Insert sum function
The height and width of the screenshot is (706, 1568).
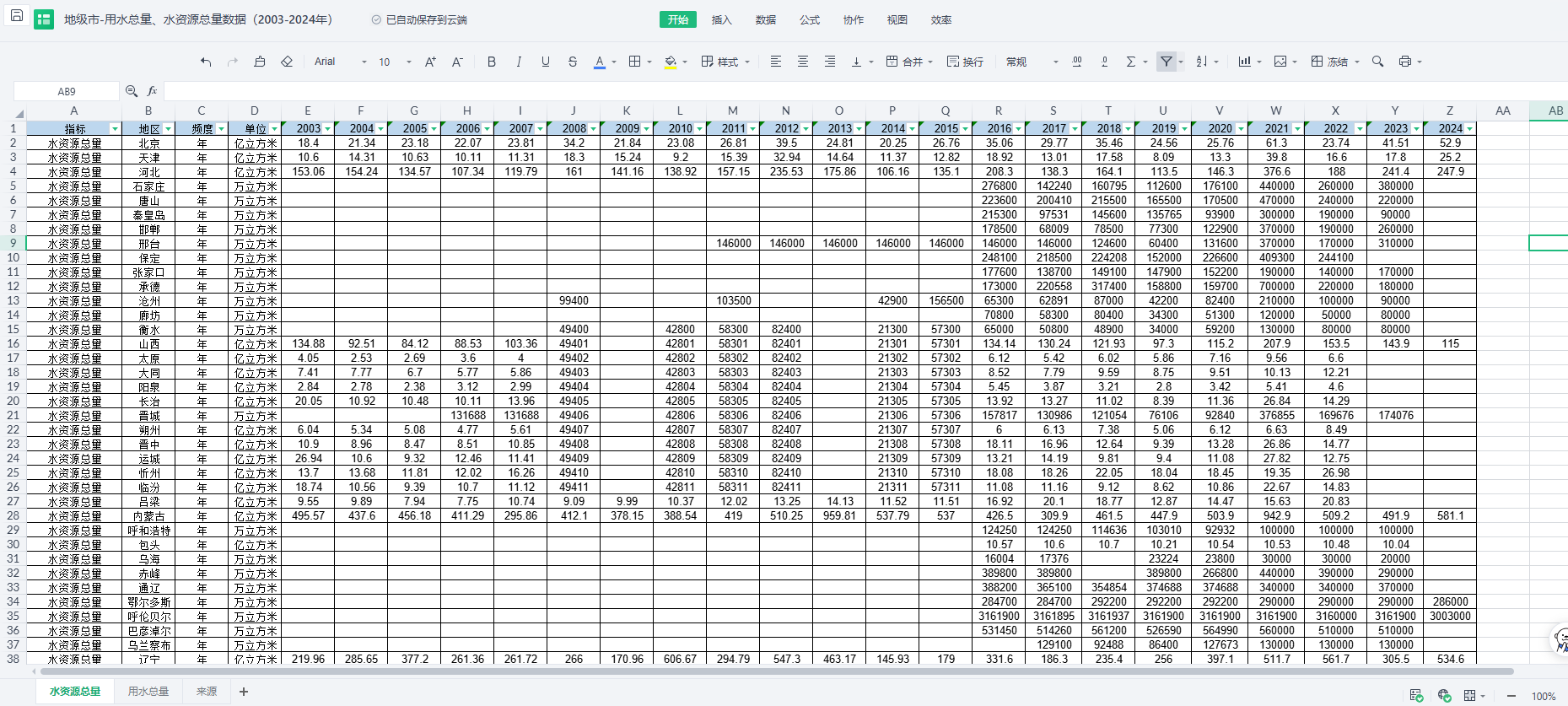(x=1131, y=62)
